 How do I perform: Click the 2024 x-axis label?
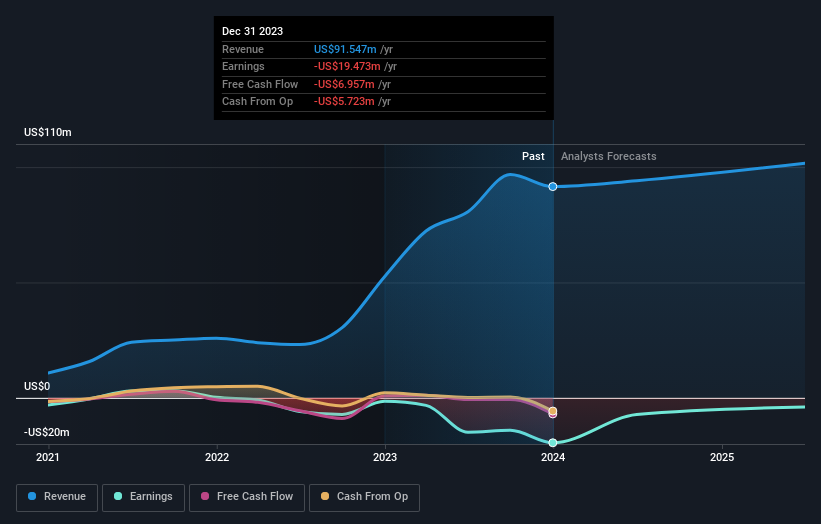tap(553, 457)
